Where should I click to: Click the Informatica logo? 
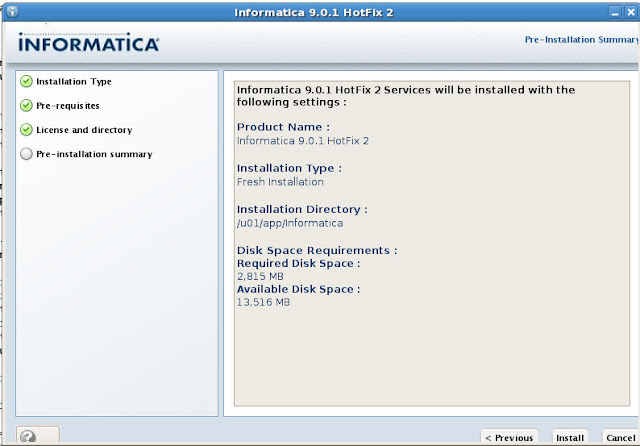coord(88,42)
